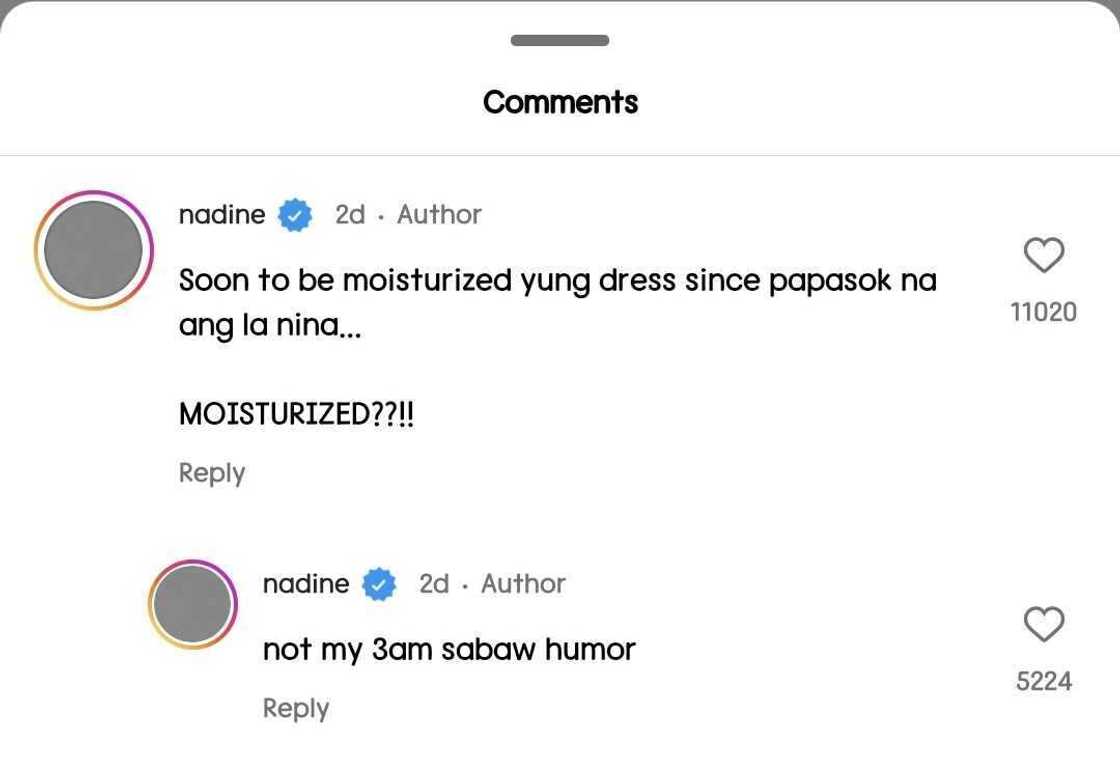Image resolution: width=1120 pixels, height=774 pixels.
Task: Select the "MOISTURIZED??!!" text line
Action: [x=296, y=414]
